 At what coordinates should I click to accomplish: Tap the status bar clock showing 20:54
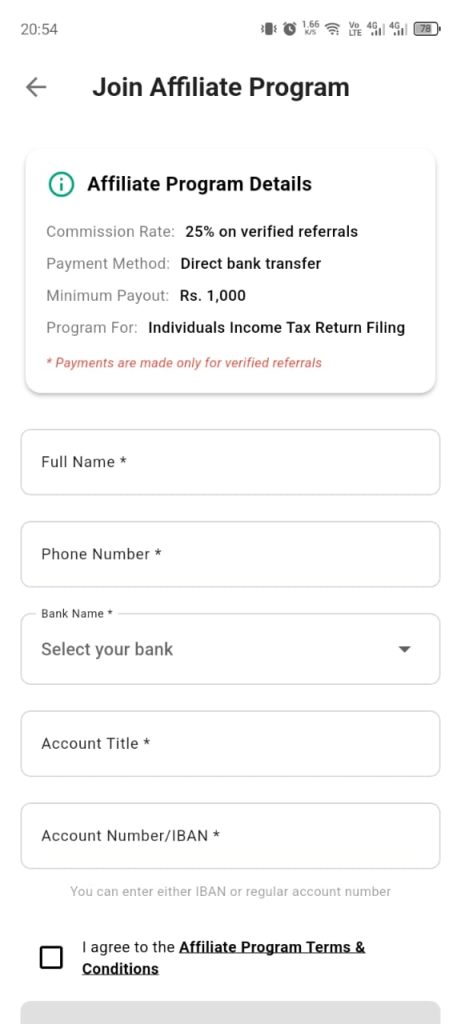point(39,29)
